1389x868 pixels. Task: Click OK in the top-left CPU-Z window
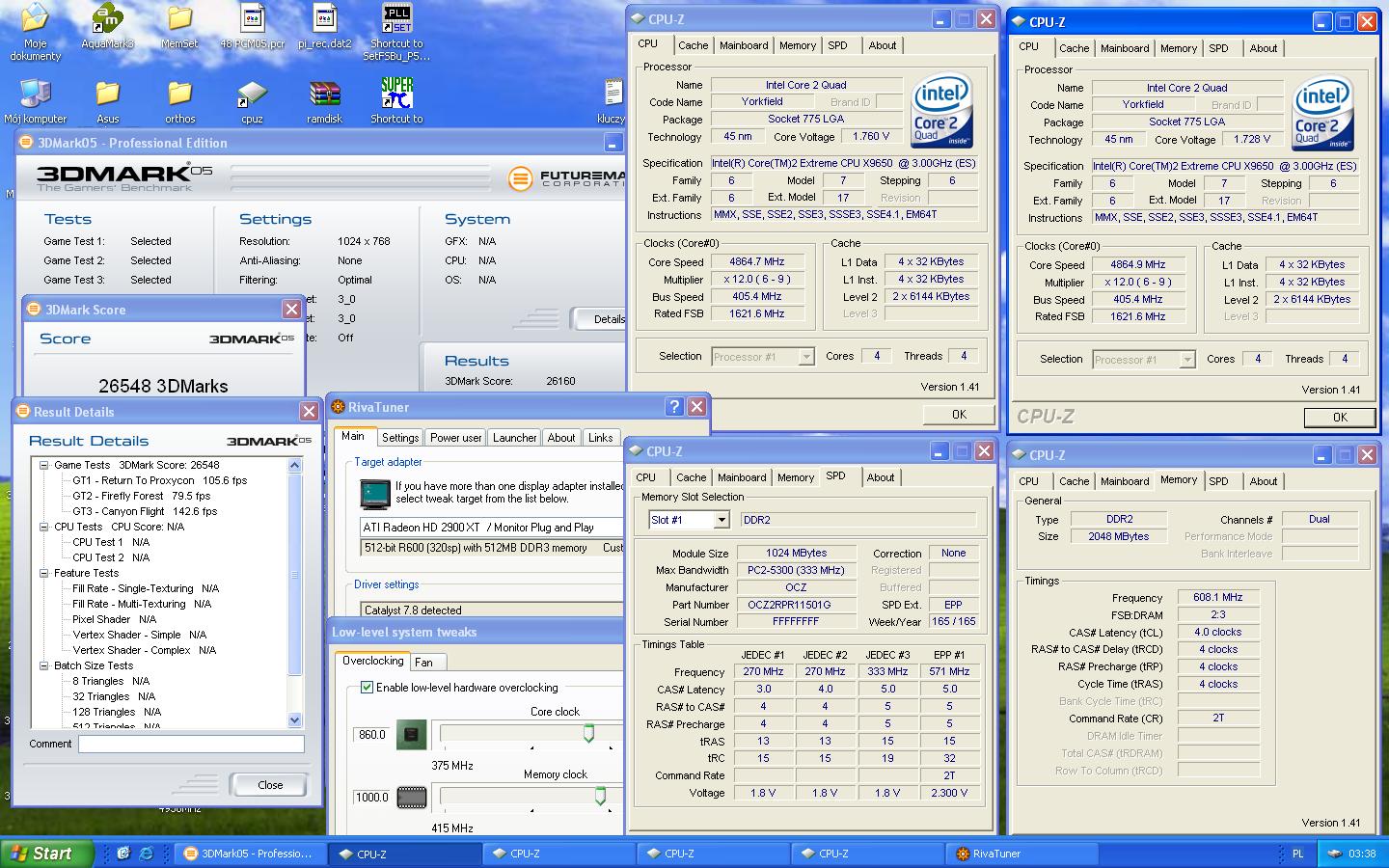pyautogui.click(x=959, y=415)
